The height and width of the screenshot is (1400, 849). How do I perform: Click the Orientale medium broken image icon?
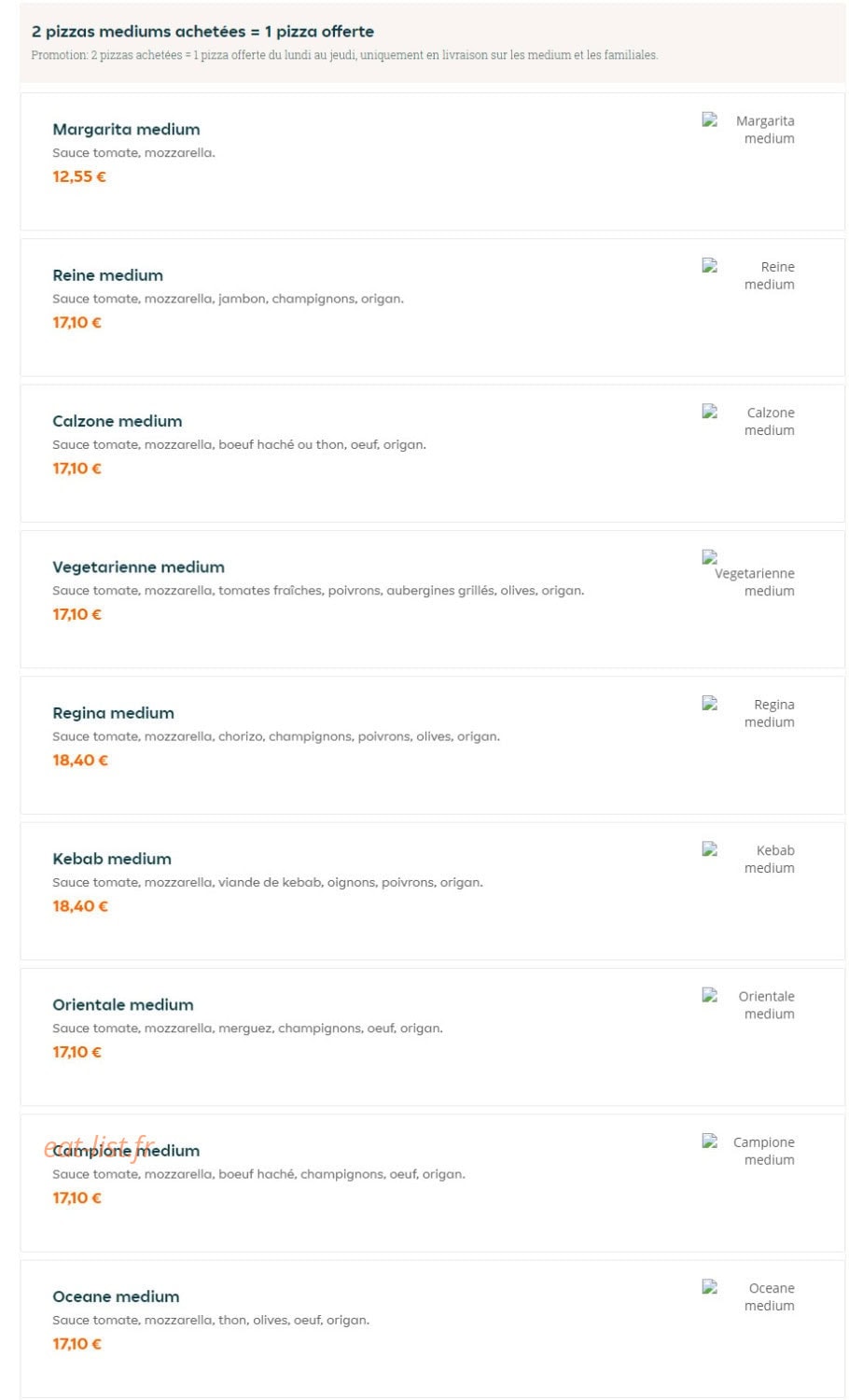click(710, 995)
